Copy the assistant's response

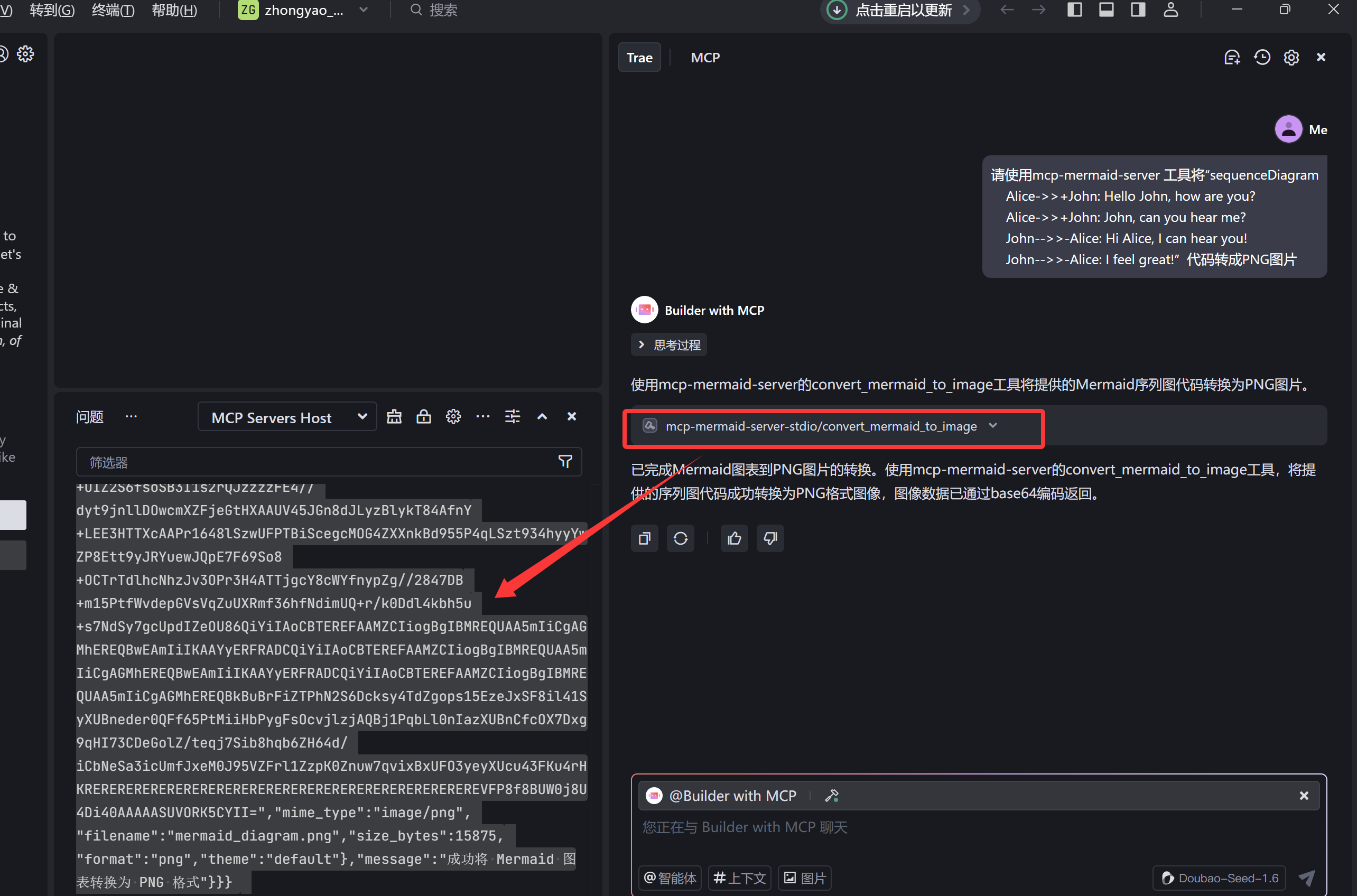coord(644,538)
